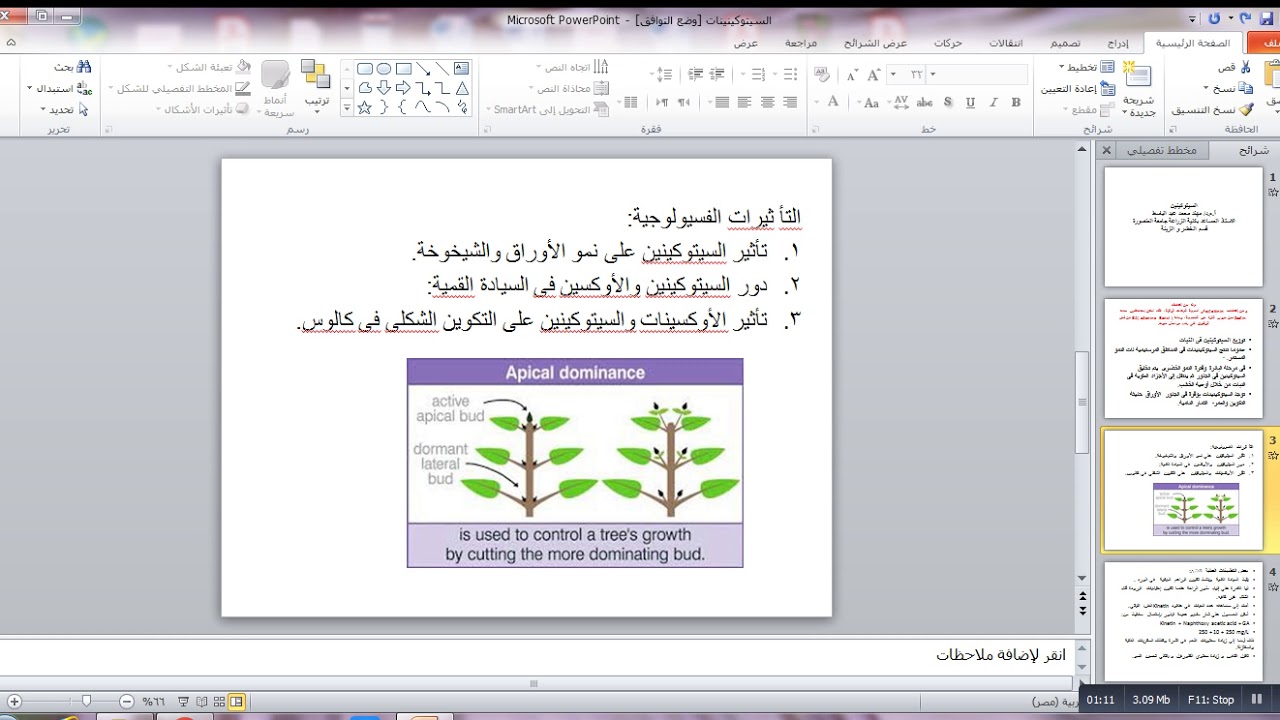Click the zoom slider handle

(87, 701)
